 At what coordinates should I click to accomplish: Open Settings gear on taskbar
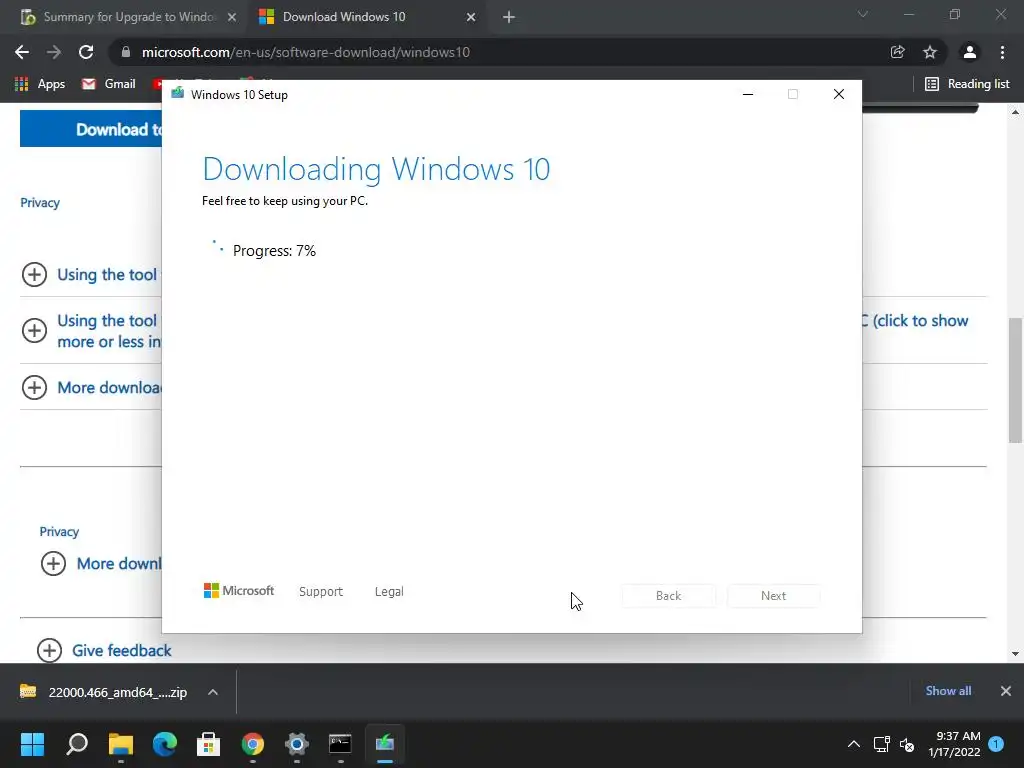[296, 744]
